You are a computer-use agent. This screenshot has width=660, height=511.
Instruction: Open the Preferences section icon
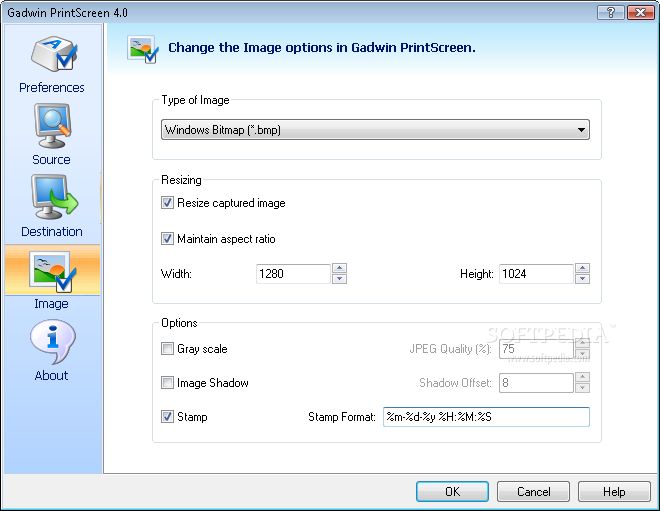coord(53,54)
